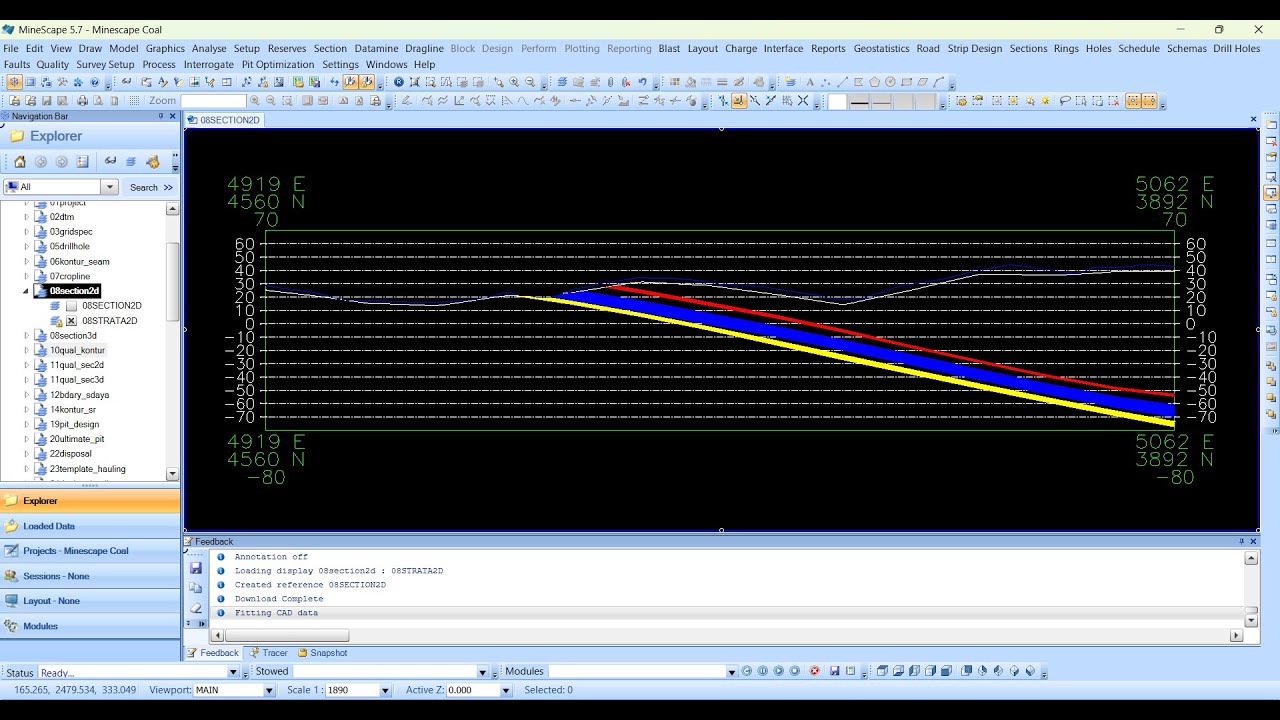Choose the line drawing tool icon
Screen dimensions: 1280x720
point(842,82)
